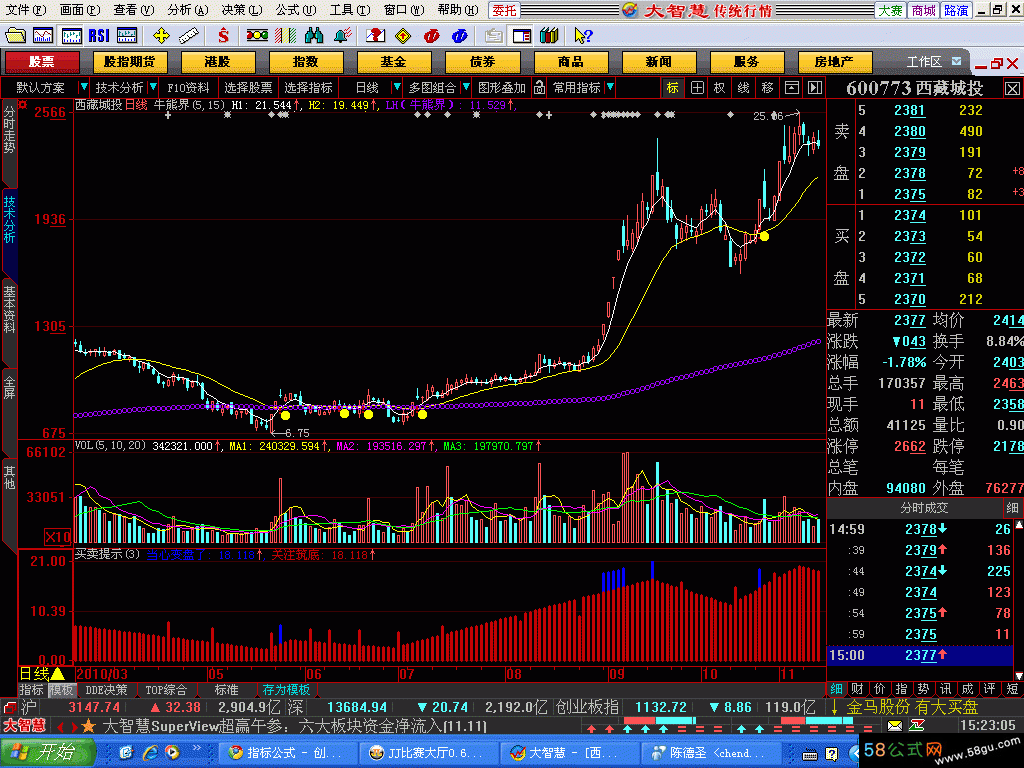Click the open folder toolbar icon
This screenshot has height=768, width=1024.
click(x=15, y=35)
